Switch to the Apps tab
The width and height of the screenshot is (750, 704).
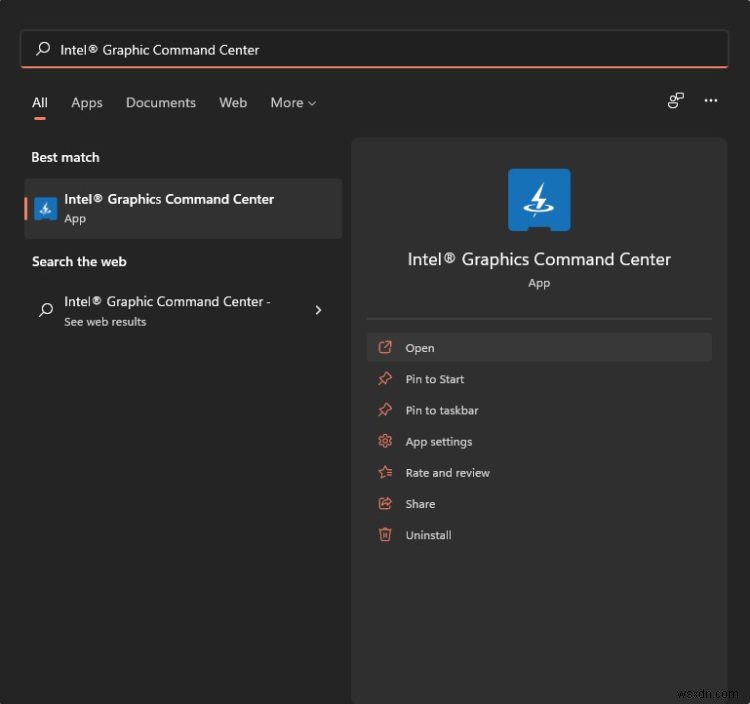[87, 103]
